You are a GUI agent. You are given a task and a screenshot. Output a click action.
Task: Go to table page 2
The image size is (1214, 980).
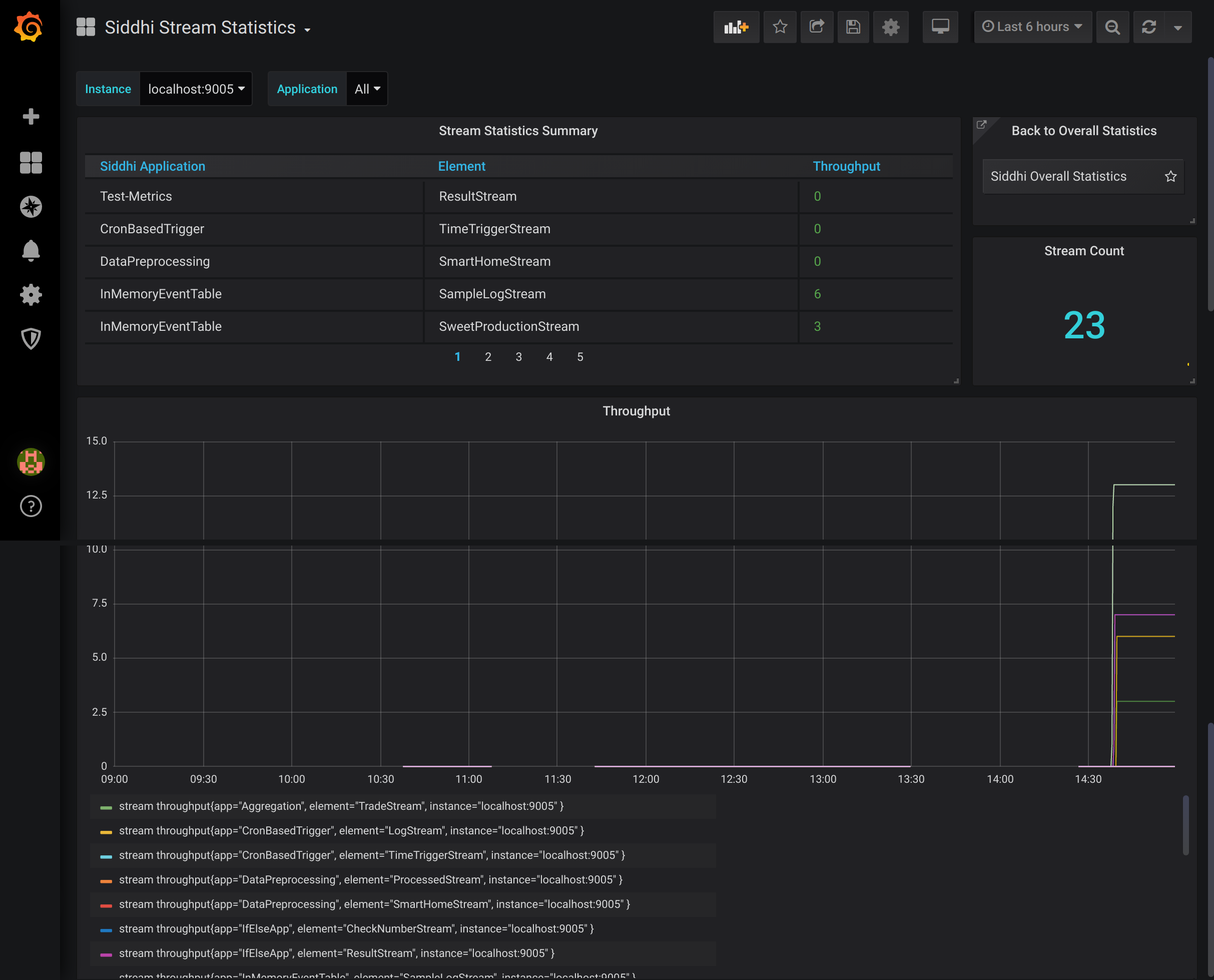(487, 357)
